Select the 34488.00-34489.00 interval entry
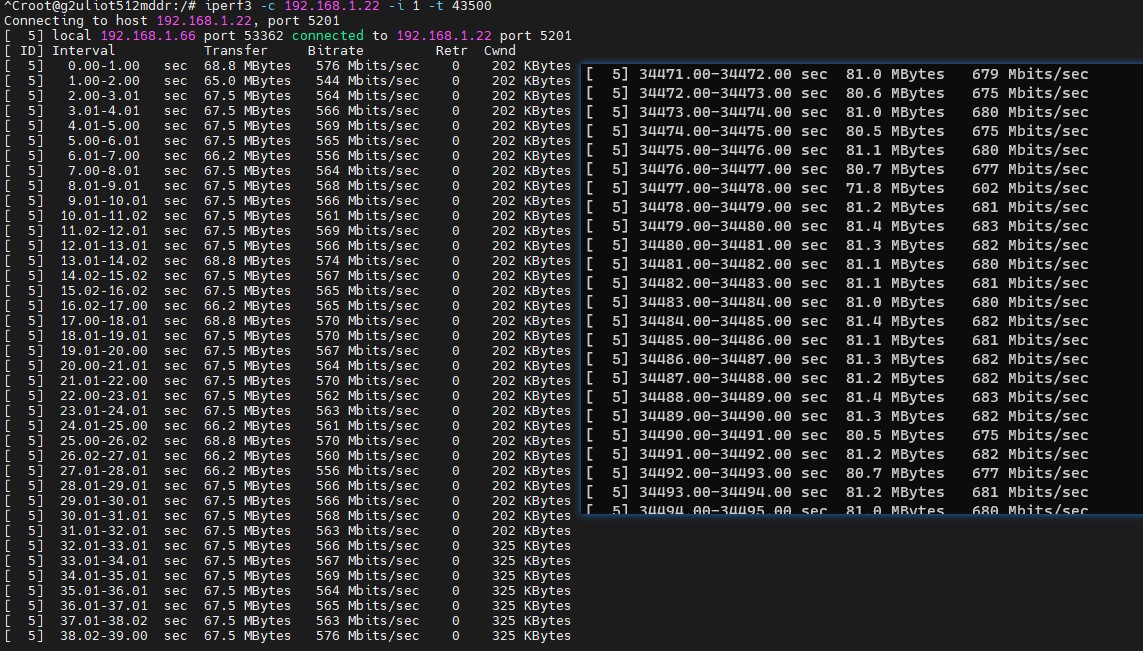1143x651 pixels. pyautogui.click(x=715, y=397)
